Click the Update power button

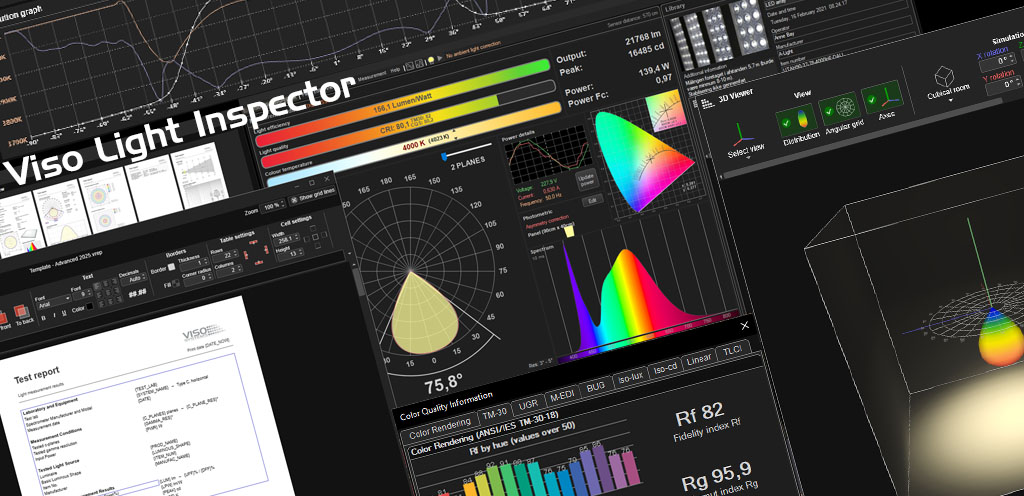(587, 181)
